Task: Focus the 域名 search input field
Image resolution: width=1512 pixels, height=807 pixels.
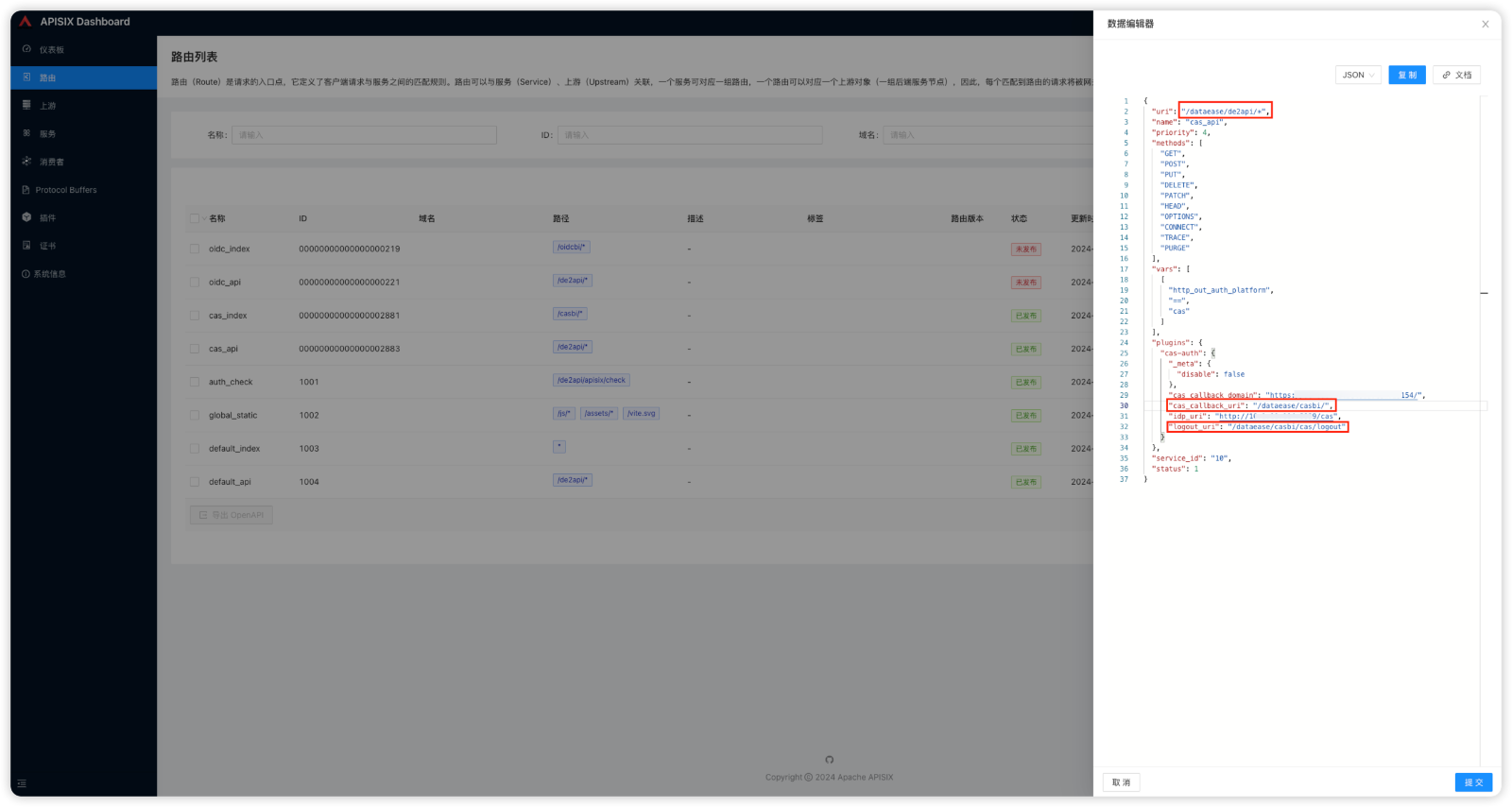Action: (x=988, y=135)
